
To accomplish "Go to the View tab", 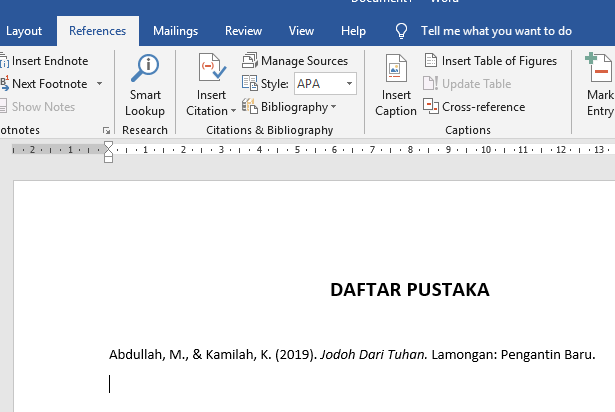I will [301, 31].
